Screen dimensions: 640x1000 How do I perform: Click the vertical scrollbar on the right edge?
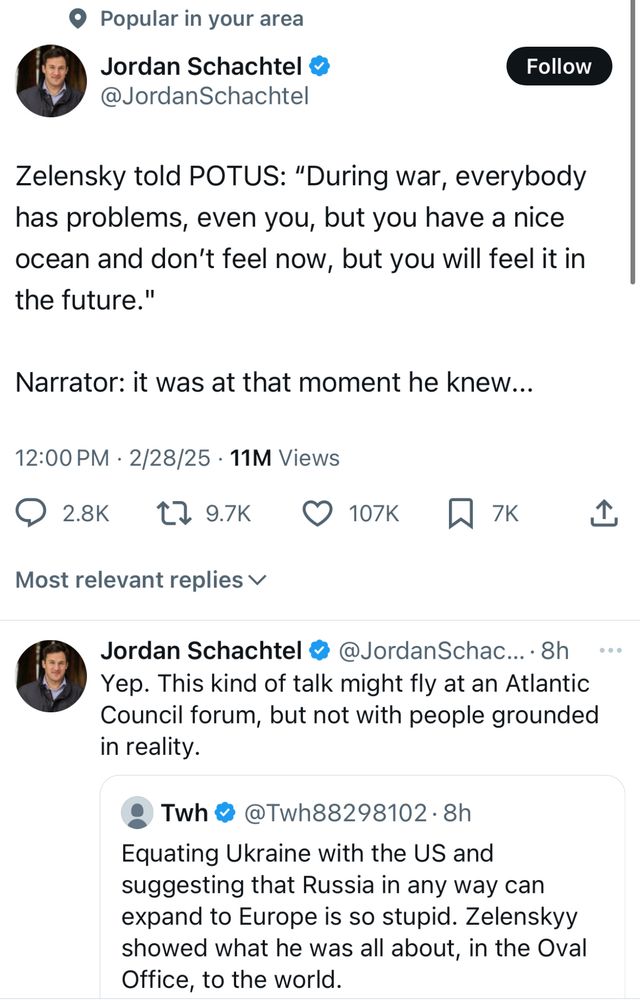coord(634,140)
